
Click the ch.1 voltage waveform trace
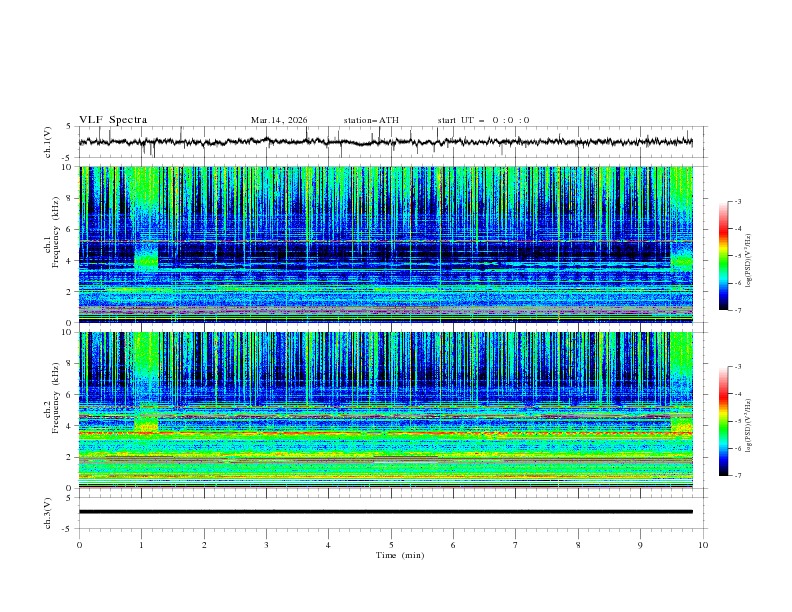coord(385,142)
